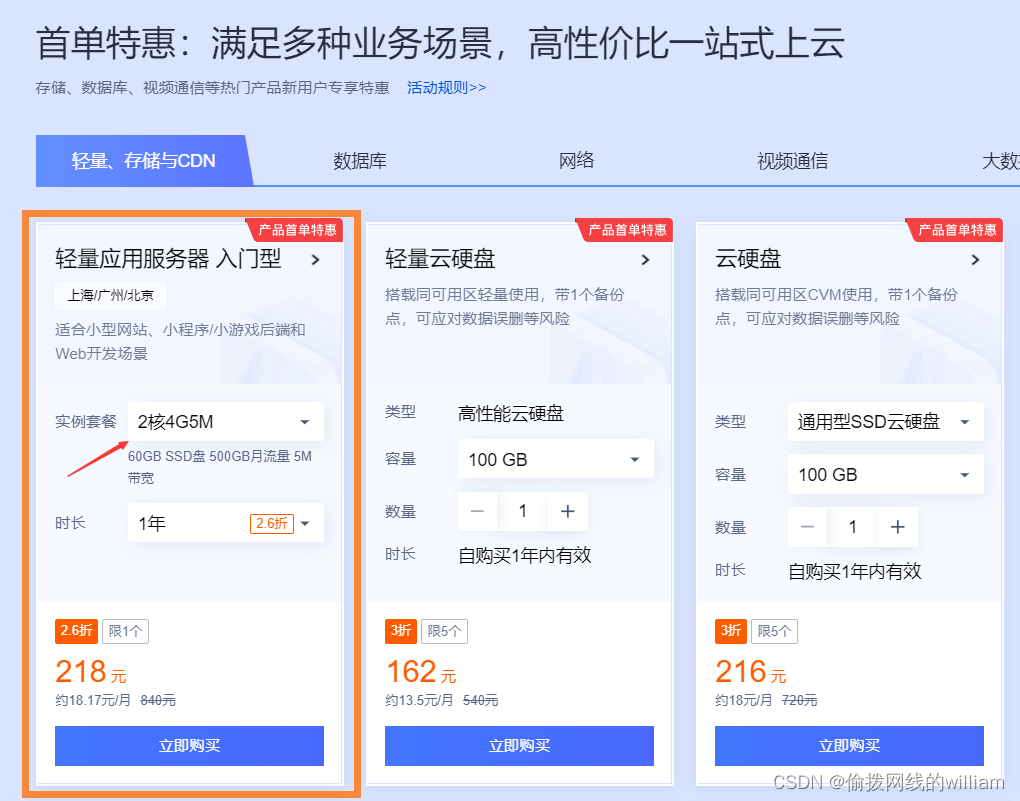
Task: Open the partially visible 大数据 tab
Action: coord(1000,161)
